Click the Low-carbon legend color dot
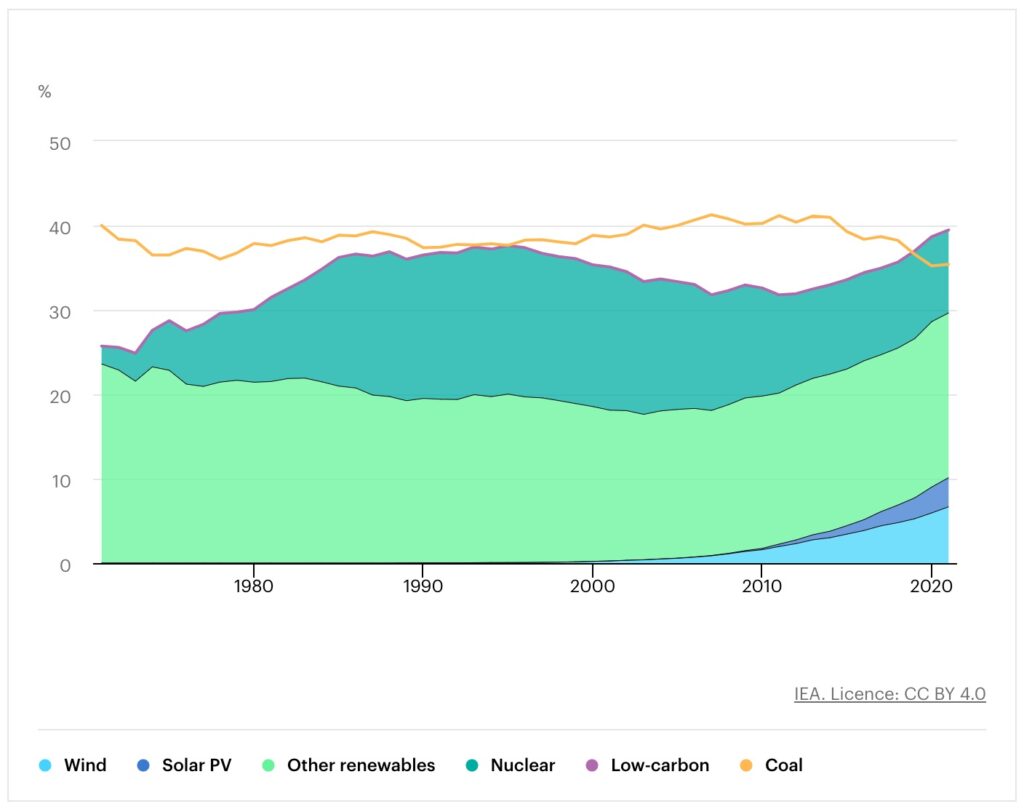This screenshot has height=809, width=1024. click(592, 766)
